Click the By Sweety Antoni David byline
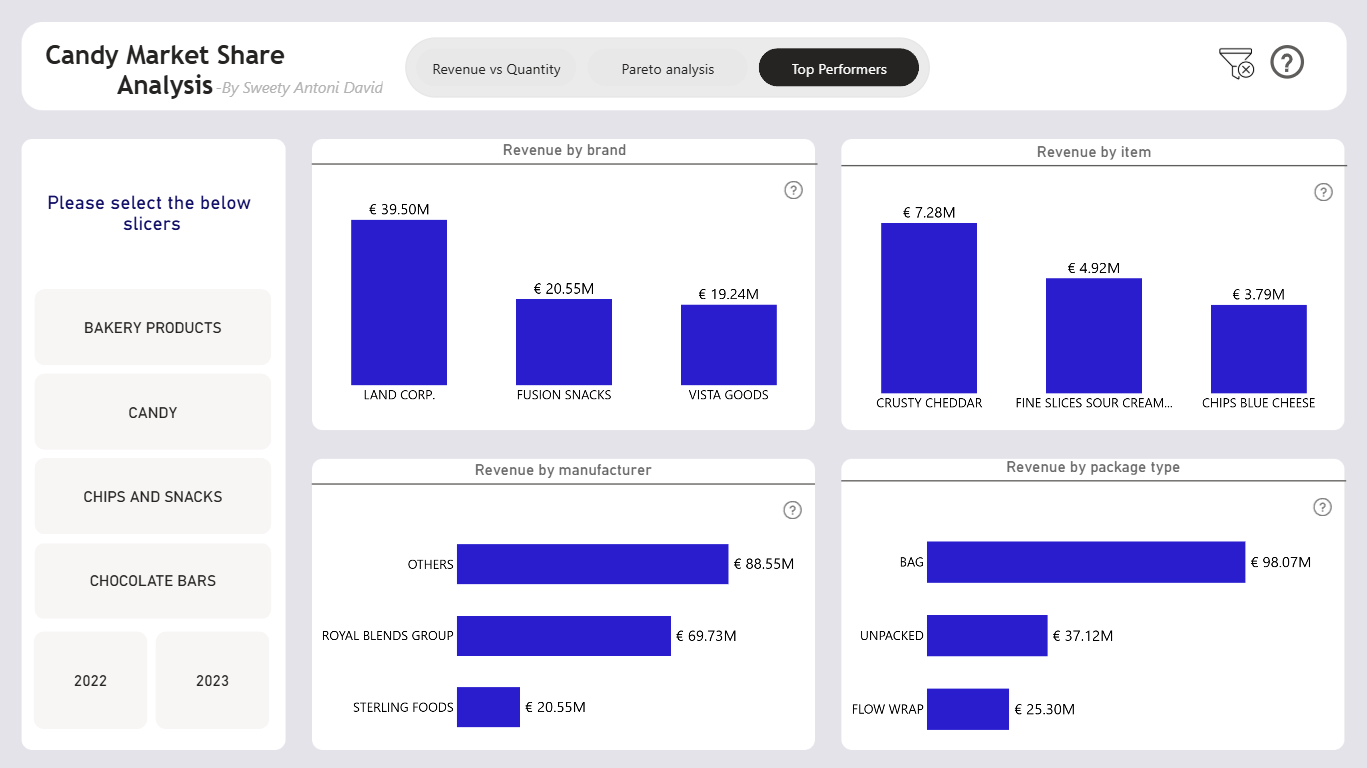1367x768 pixels. 300,88
